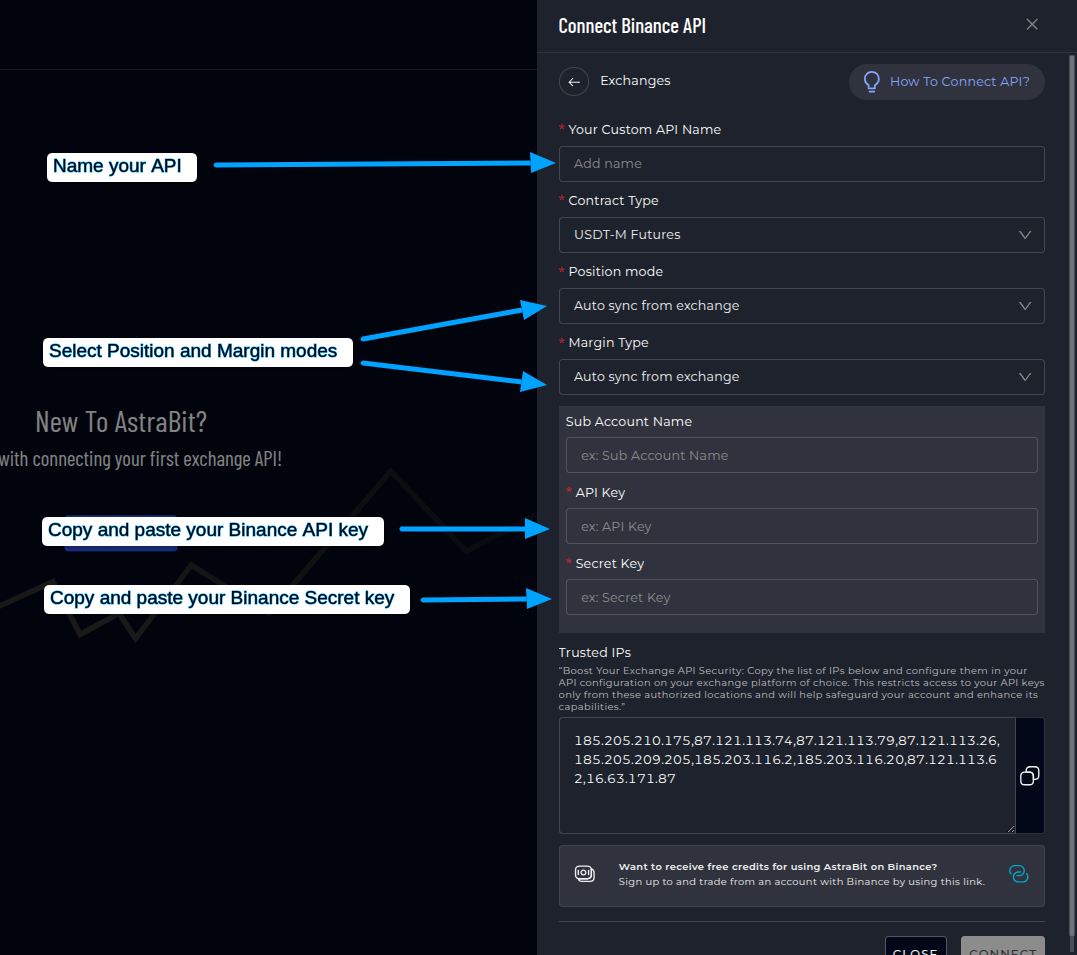Click the free credits coin icon

[585, 874]
